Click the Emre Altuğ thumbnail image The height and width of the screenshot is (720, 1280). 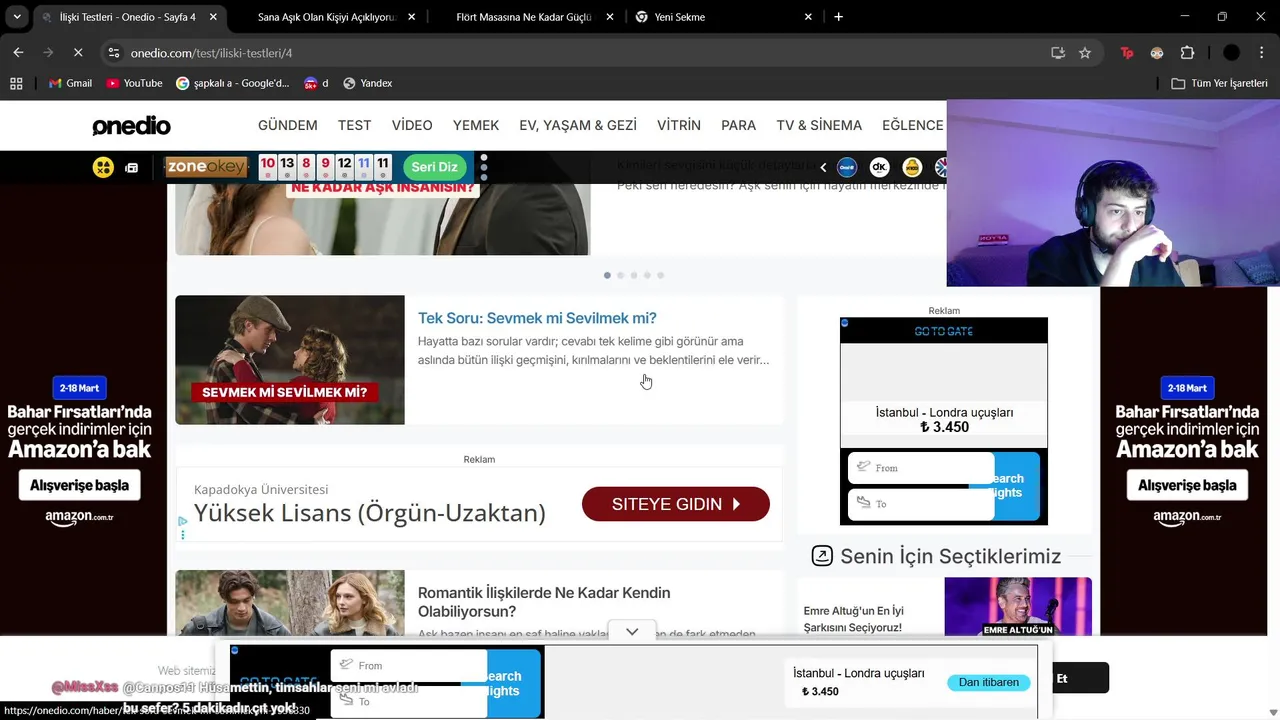pos(1018,607)
